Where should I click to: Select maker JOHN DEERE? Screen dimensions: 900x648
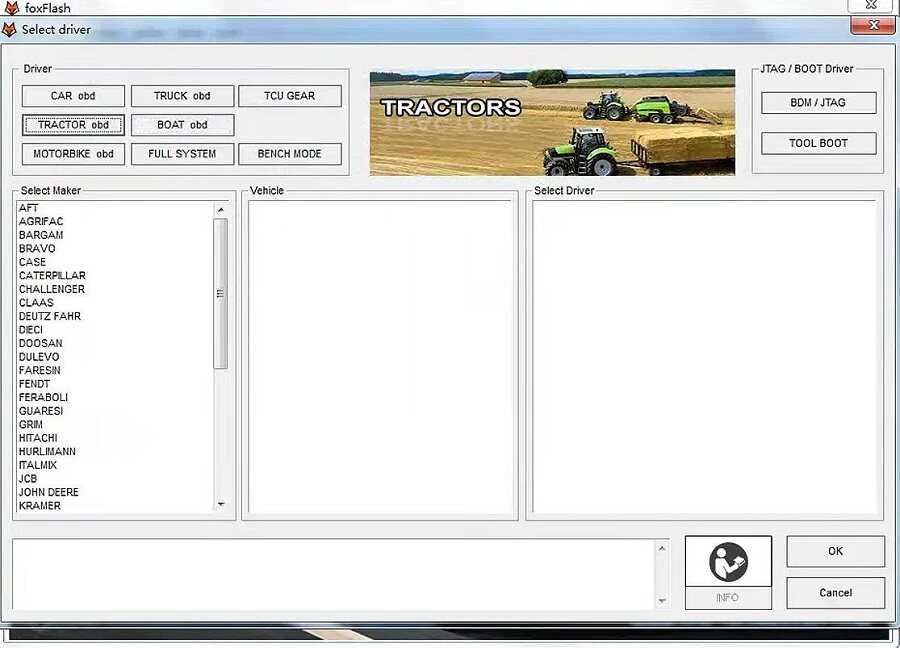49,492
